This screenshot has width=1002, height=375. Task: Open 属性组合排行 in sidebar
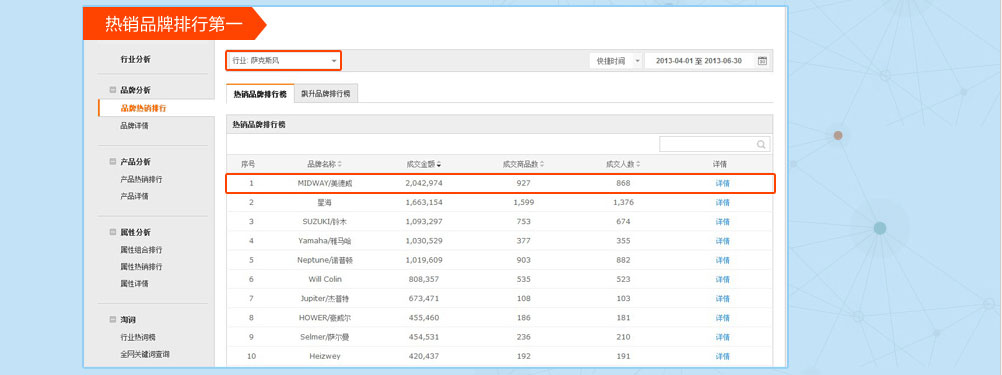tap(141, 250)
